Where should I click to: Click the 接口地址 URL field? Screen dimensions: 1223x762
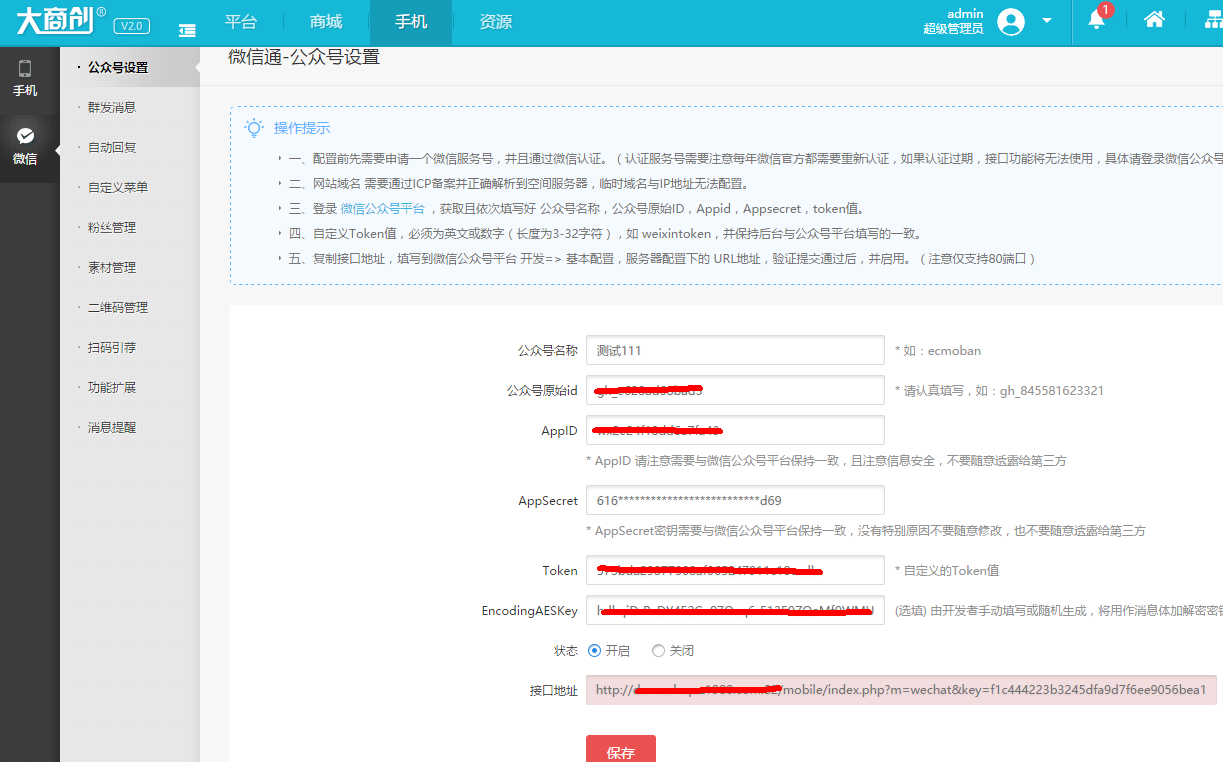tap(901, 690)
